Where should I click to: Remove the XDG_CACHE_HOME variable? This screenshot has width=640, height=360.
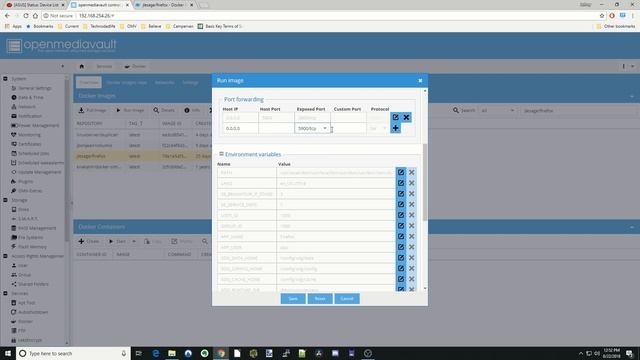[x=411, y=279]
